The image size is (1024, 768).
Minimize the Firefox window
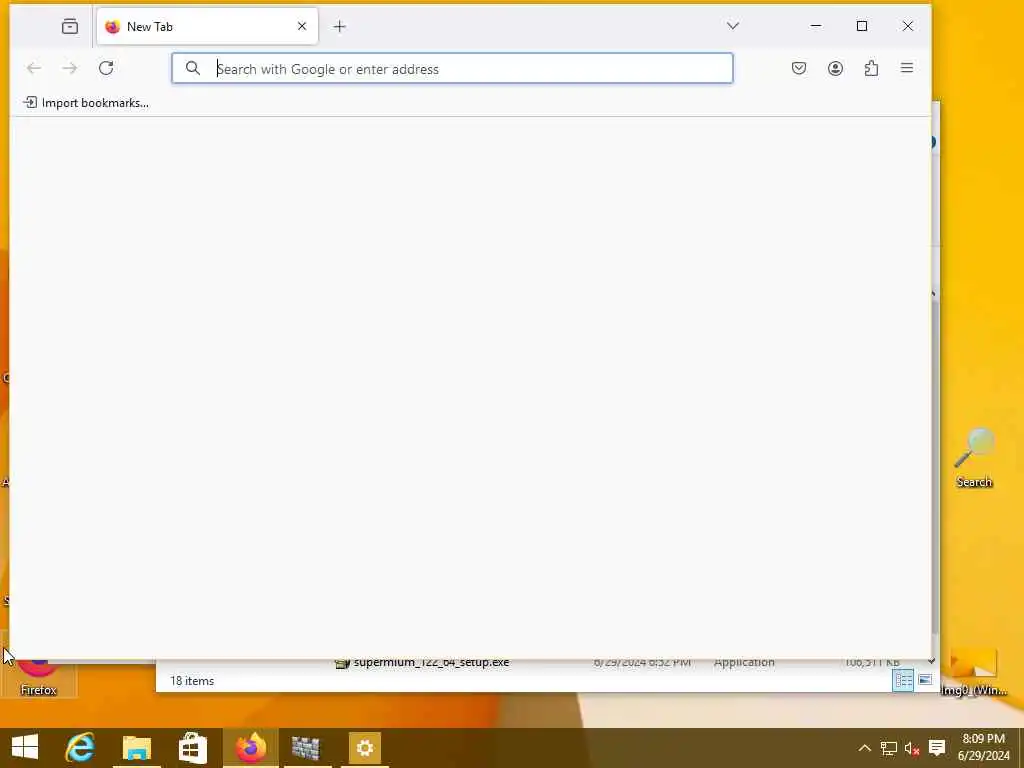pos(816,26)
